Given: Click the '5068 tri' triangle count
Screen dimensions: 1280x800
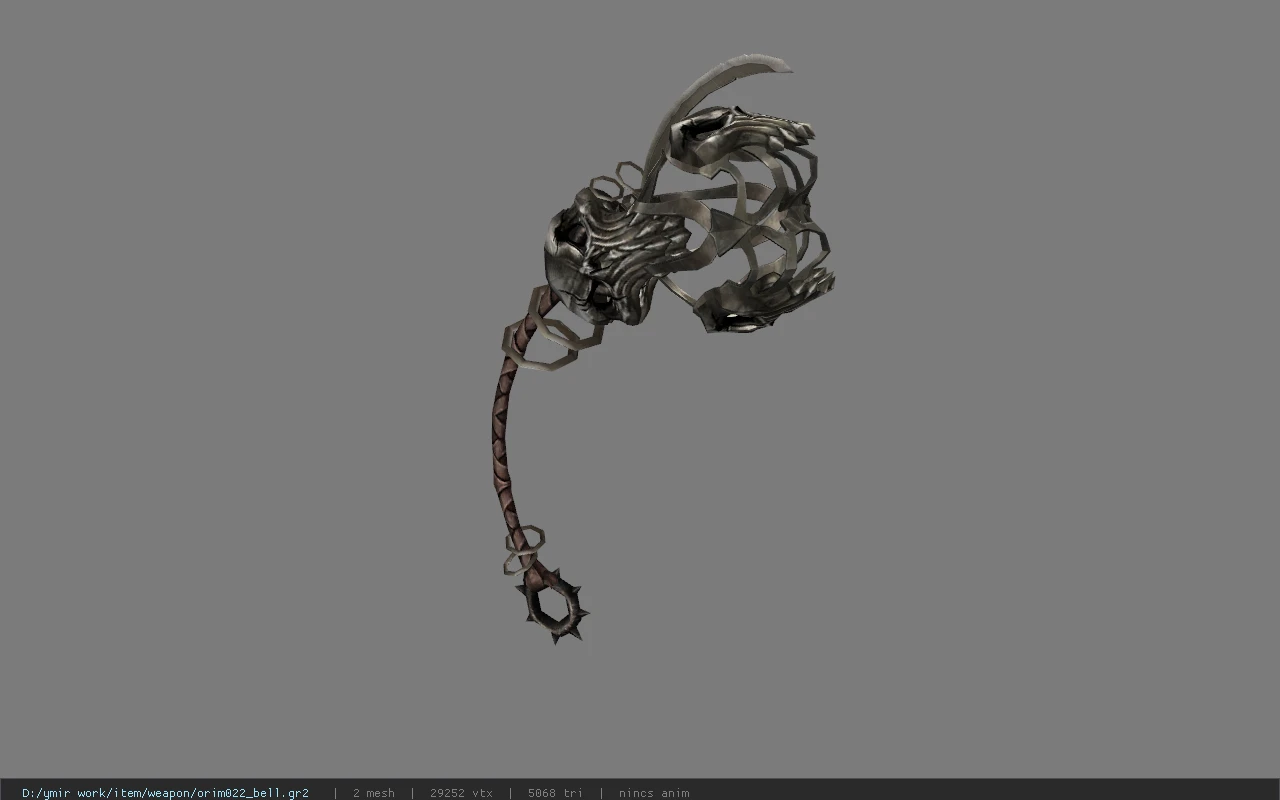Looking at the screenshot, I should point(555,793).
